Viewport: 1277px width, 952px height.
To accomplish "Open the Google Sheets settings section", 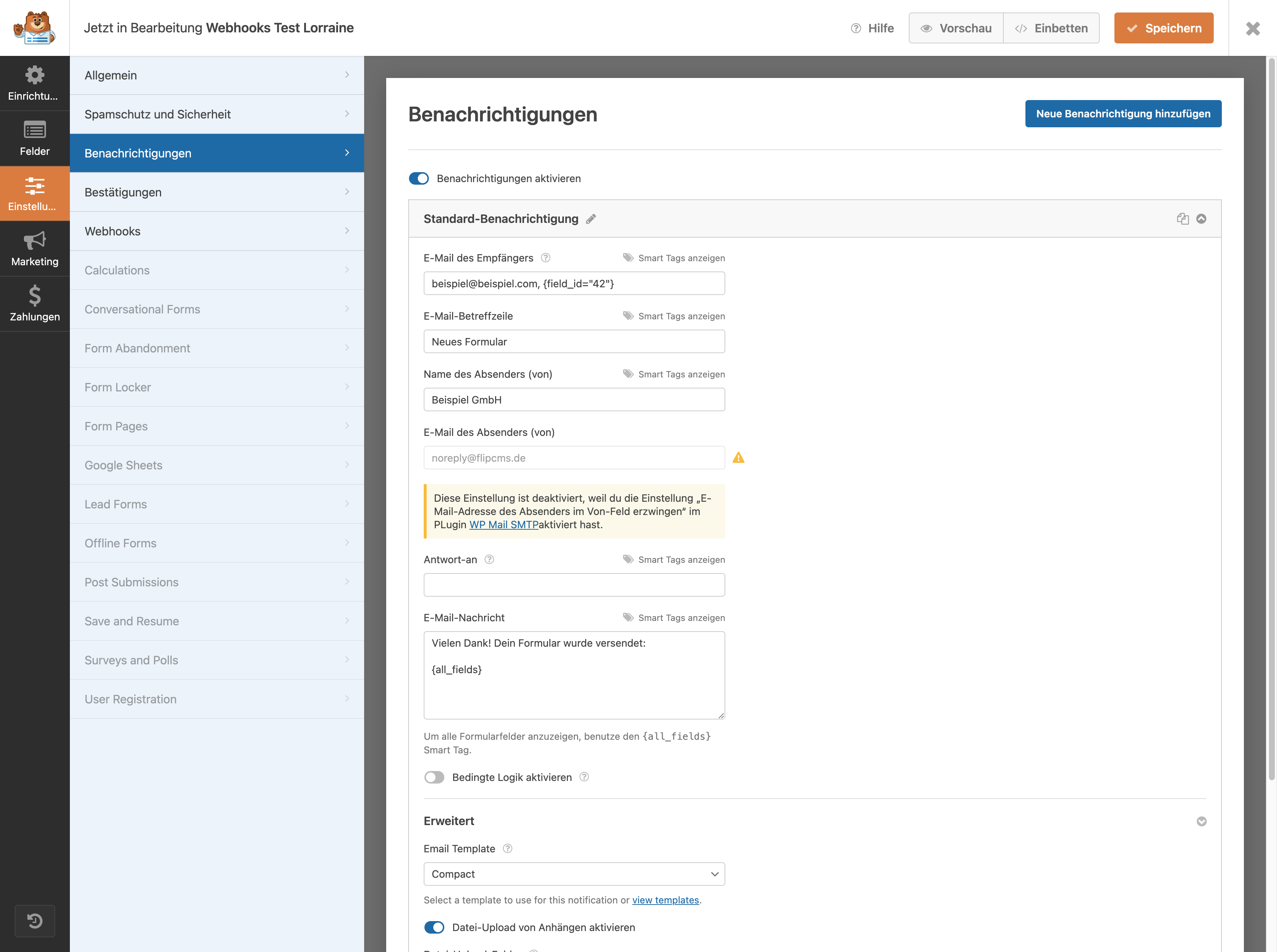I will point(217,465).
